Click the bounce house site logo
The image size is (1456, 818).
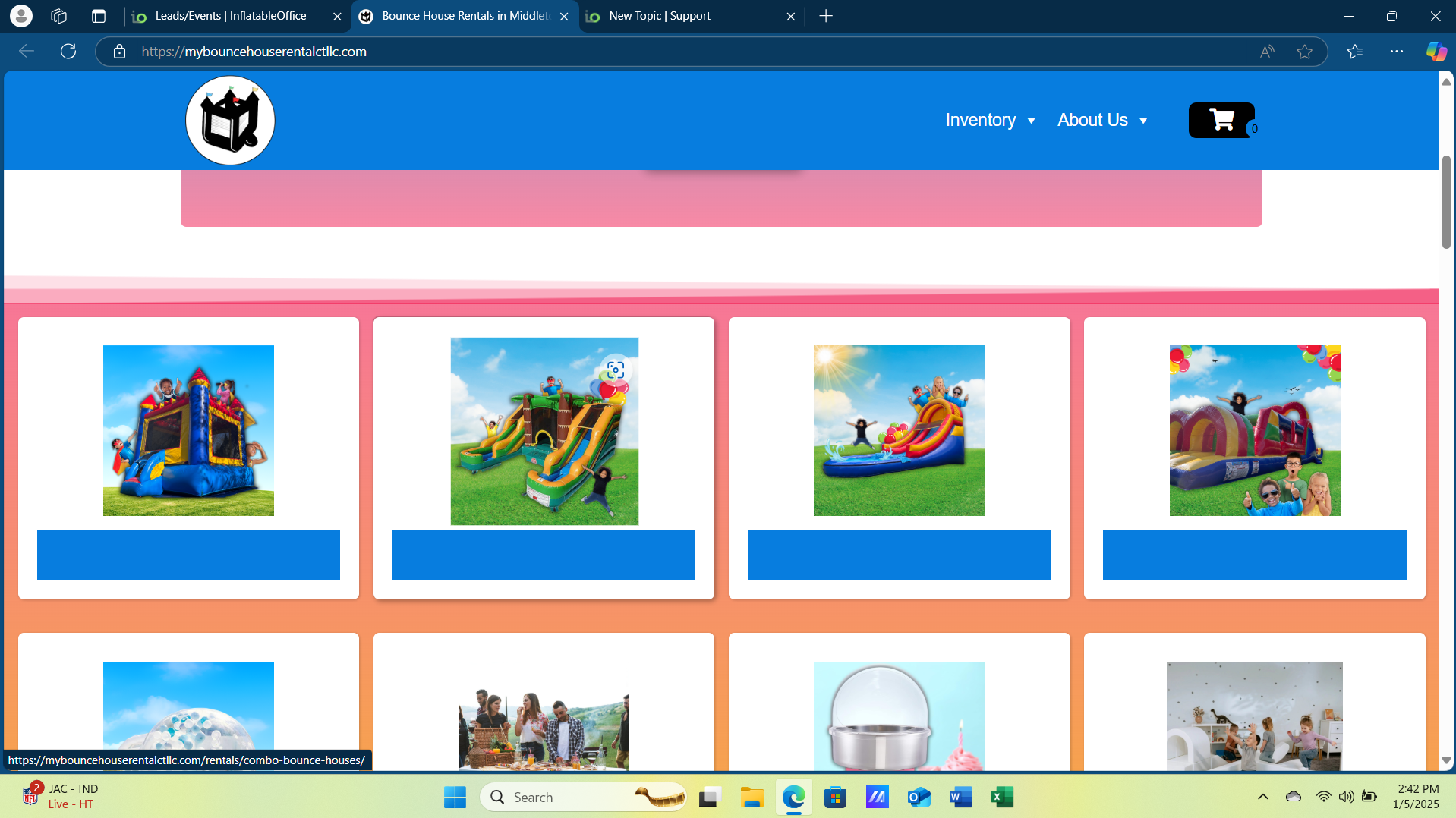(230, 120)
